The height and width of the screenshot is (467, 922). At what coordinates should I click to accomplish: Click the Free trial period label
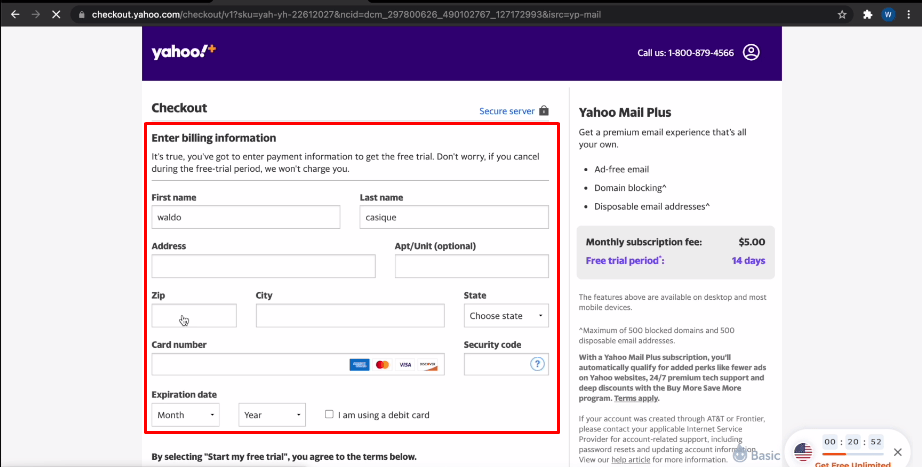pyautogui.click(x=625, y=261)
